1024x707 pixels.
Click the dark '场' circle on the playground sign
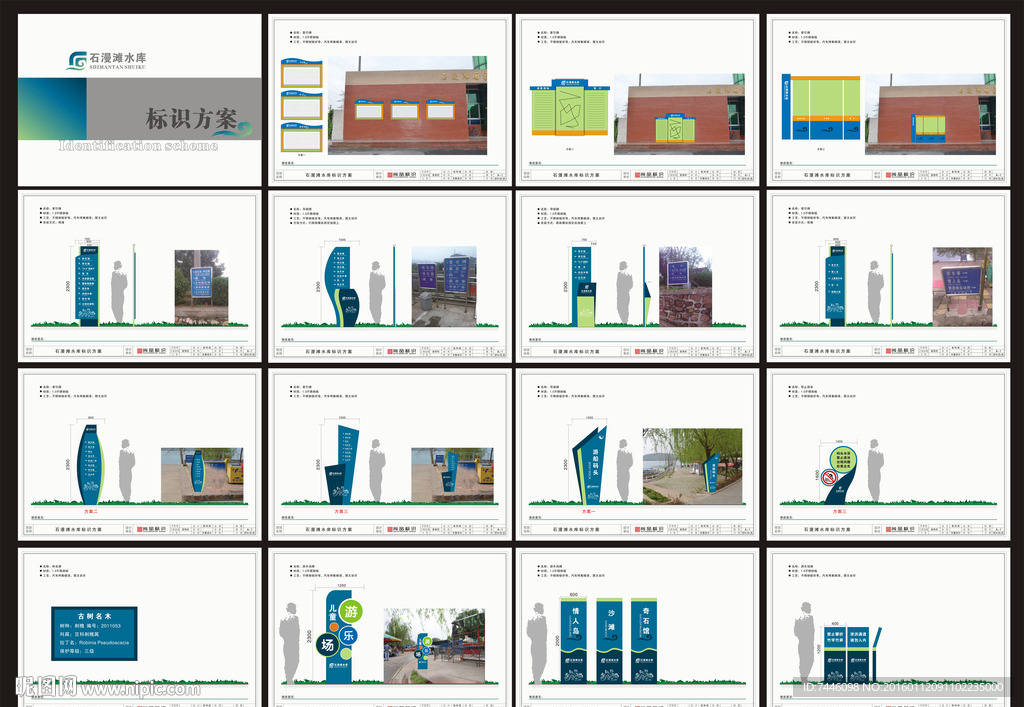click(327, 645)
